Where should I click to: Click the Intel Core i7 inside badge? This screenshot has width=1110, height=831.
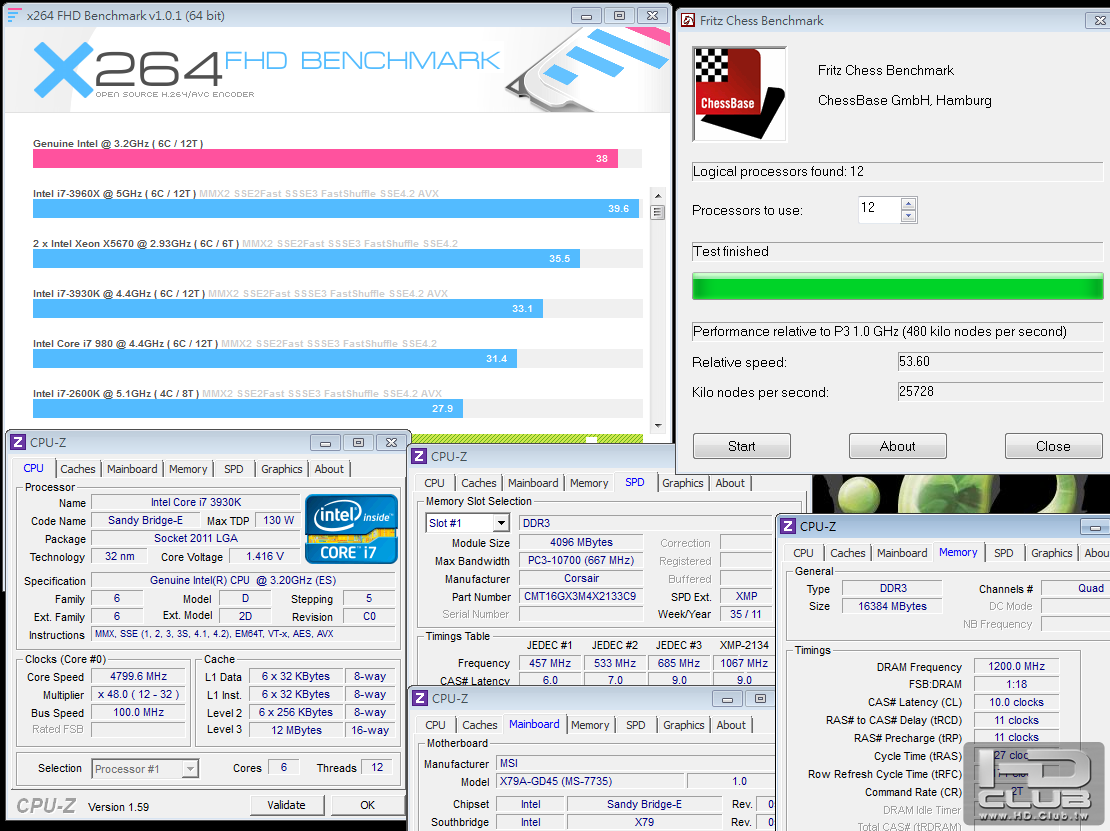click(351, 529)
